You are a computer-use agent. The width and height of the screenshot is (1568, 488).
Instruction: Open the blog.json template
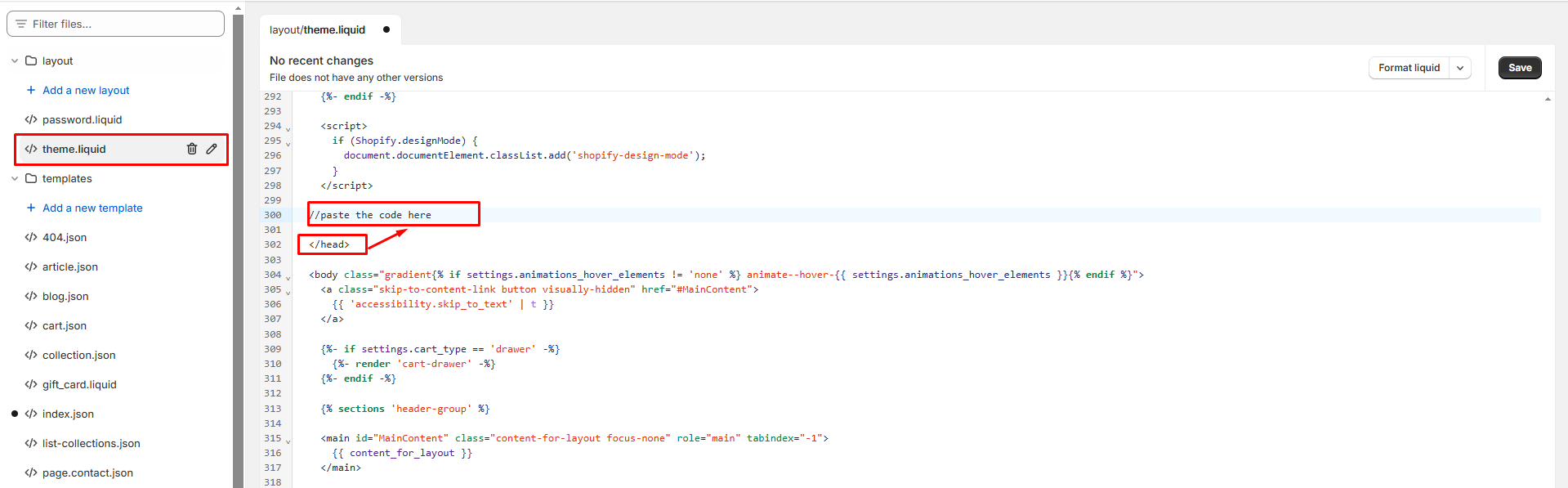65,296
